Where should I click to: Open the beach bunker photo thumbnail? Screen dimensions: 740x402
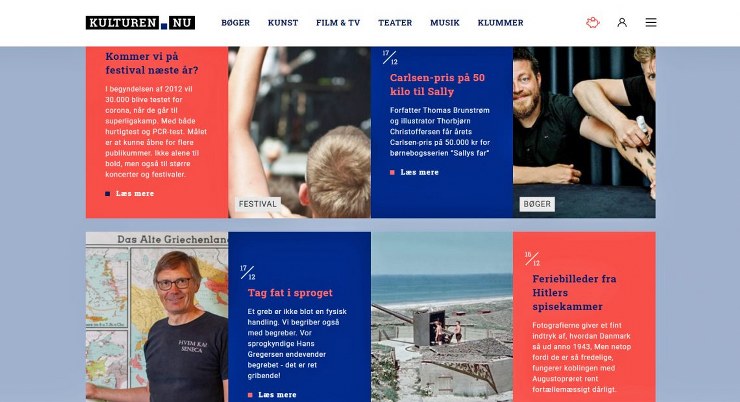click(442, 317)
